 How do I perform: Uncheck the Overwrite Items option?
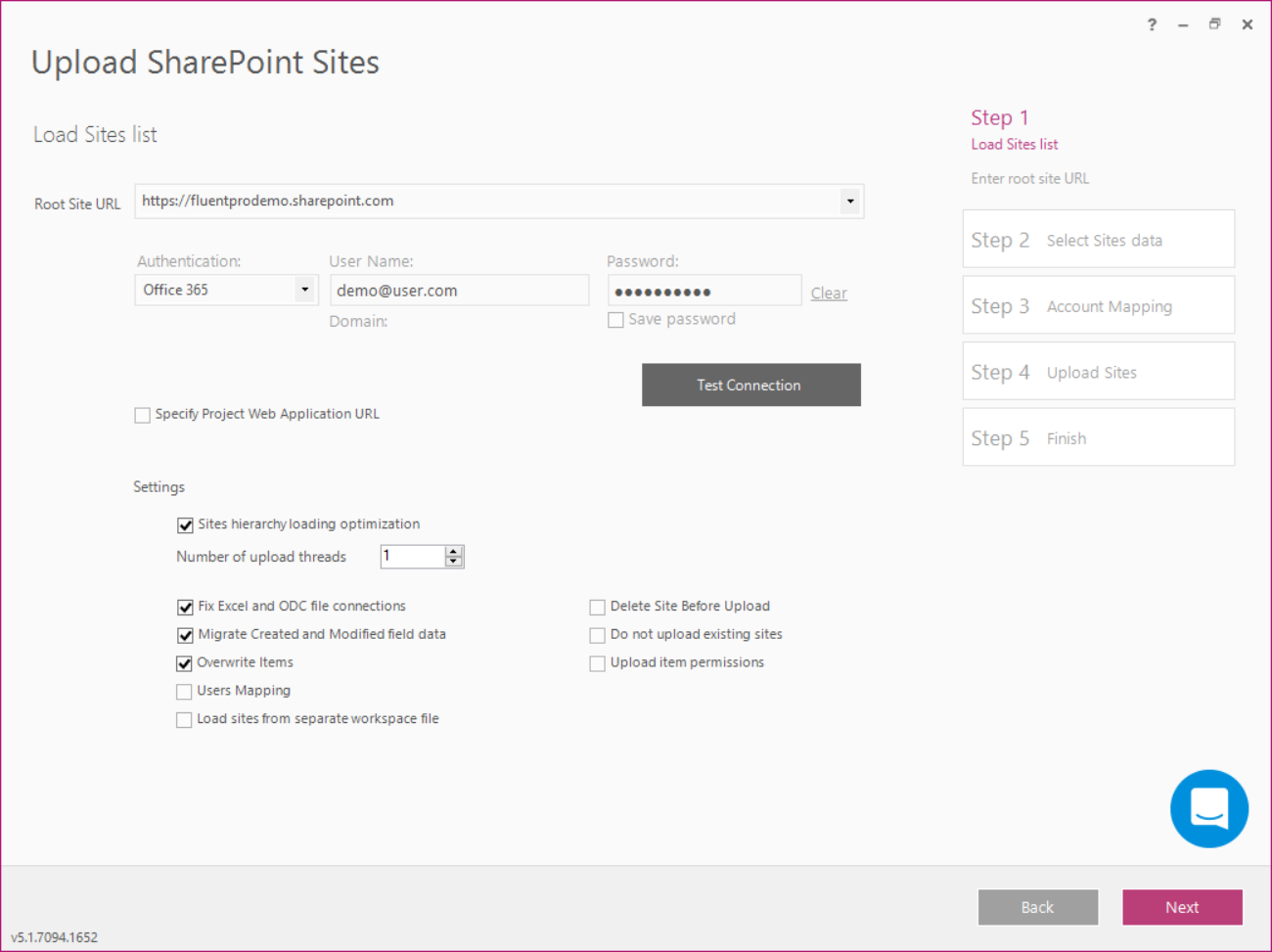184,663
